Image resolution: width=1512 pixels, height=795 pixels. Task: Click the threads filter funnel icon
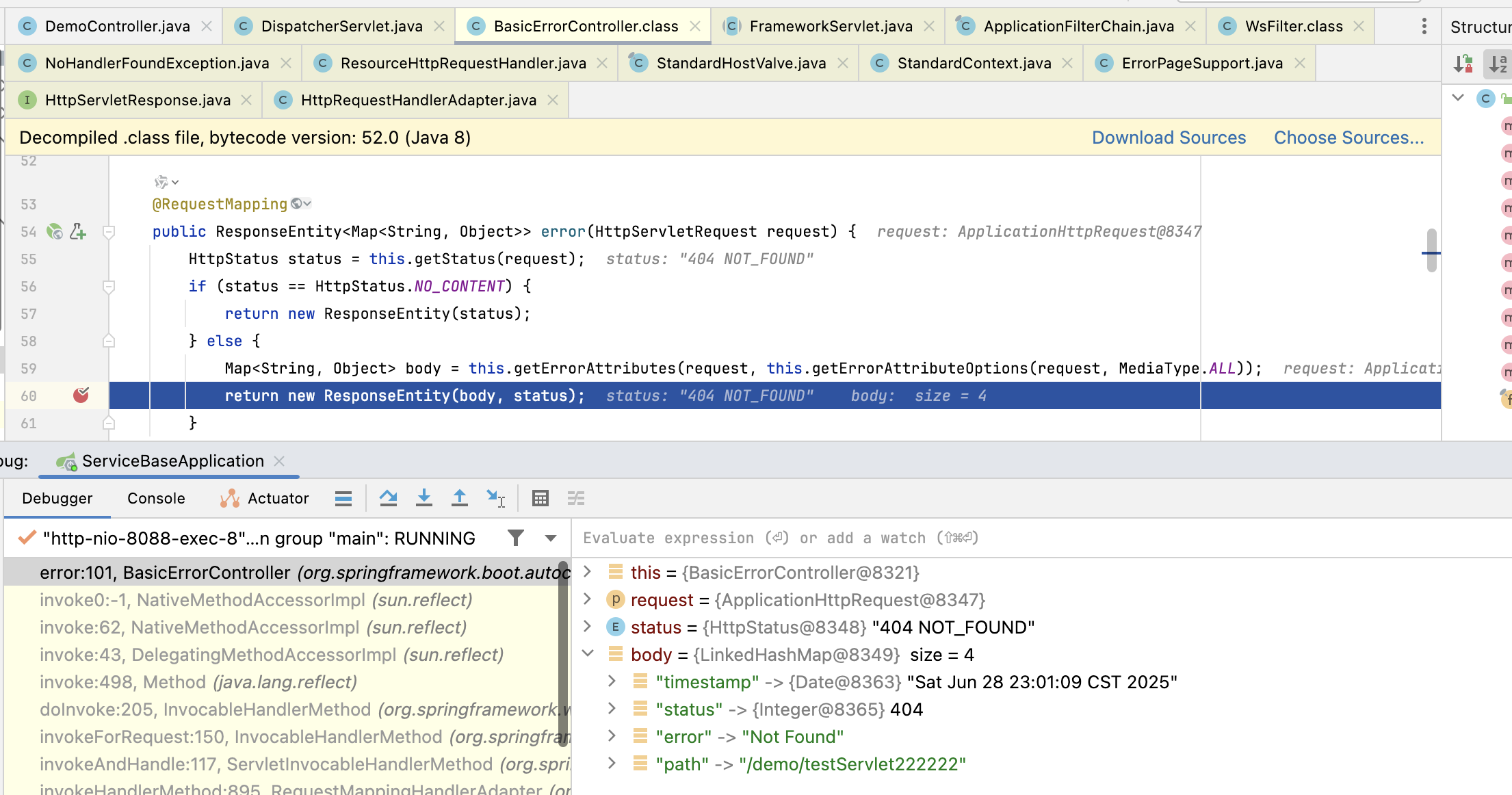pyautogui.click(x=516, y=538)
